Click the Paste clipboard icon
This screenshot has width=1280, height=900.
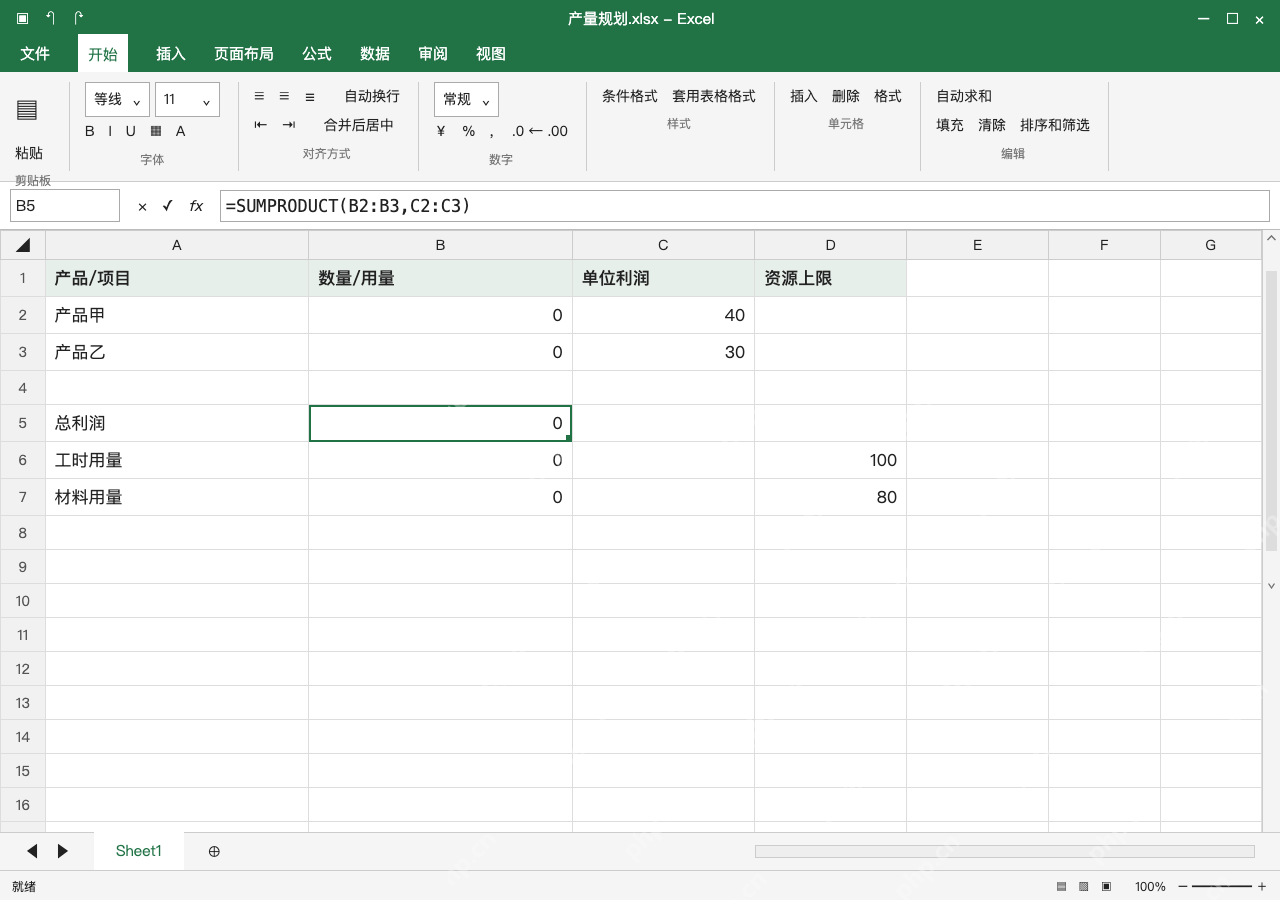pos(27,110)
